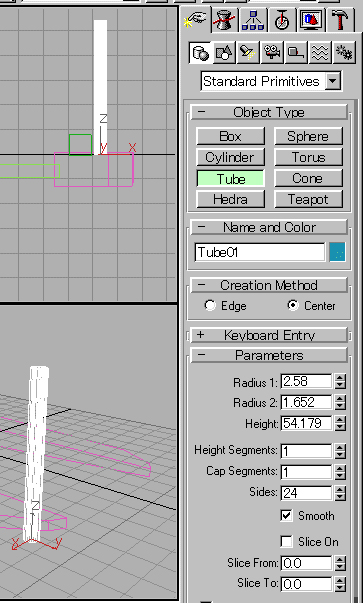
Task: Select the Helpers category icon
Action: 296,53
